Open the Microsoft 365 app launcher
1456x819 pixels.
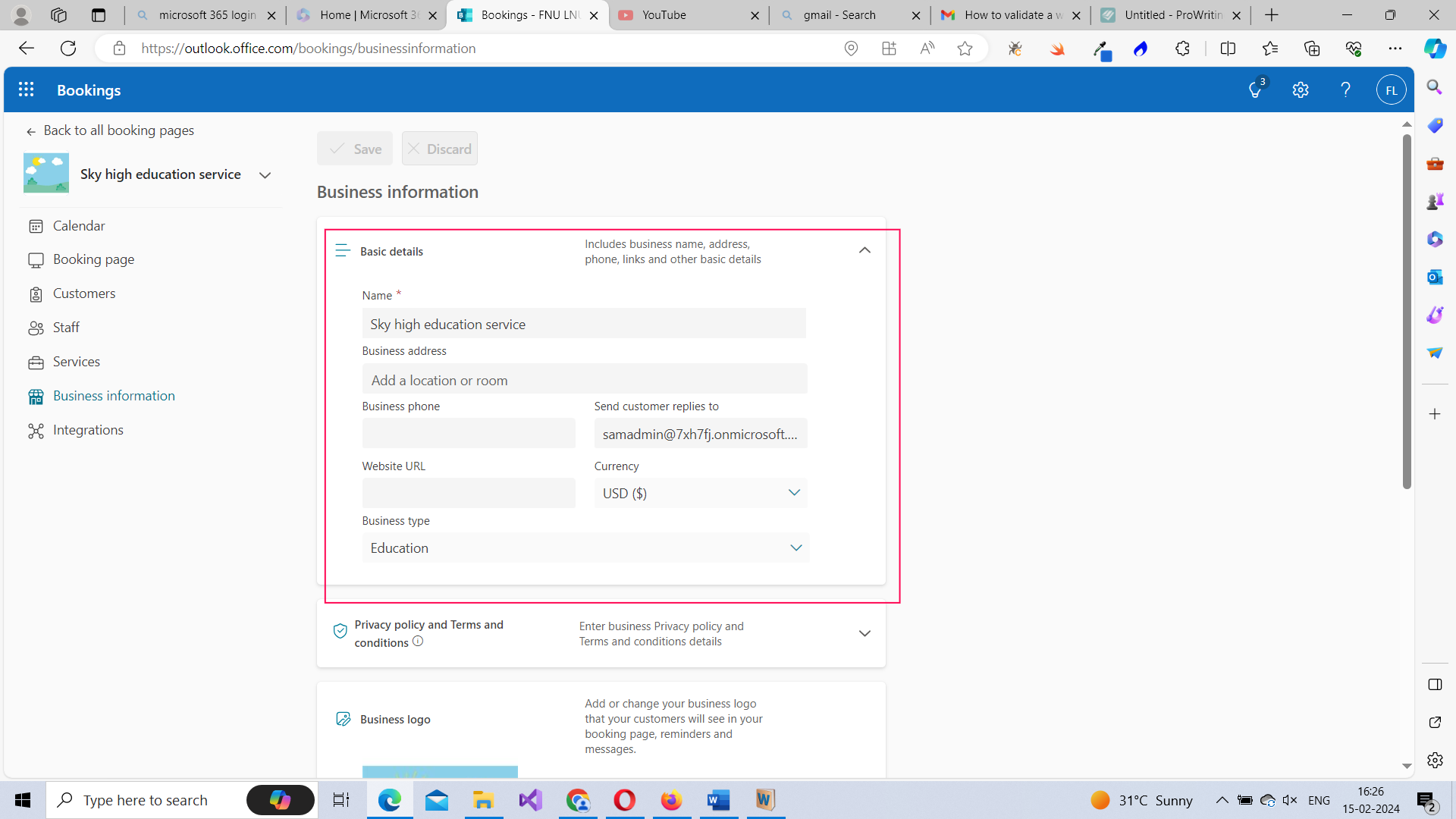[26, 89]
